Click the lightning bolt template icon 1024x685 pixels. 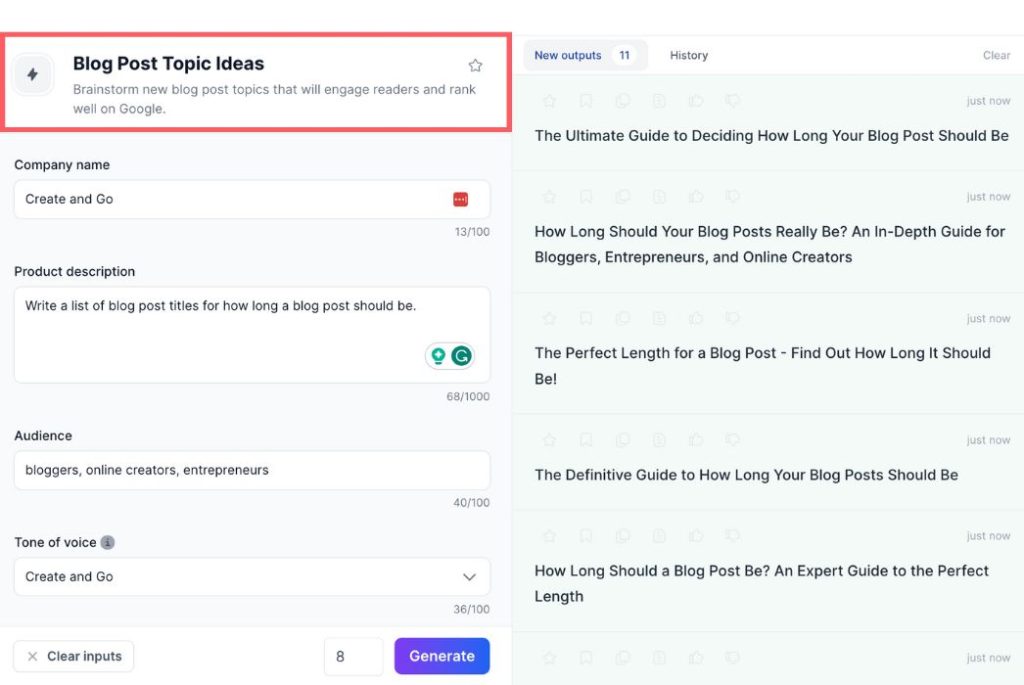point(34,75)
